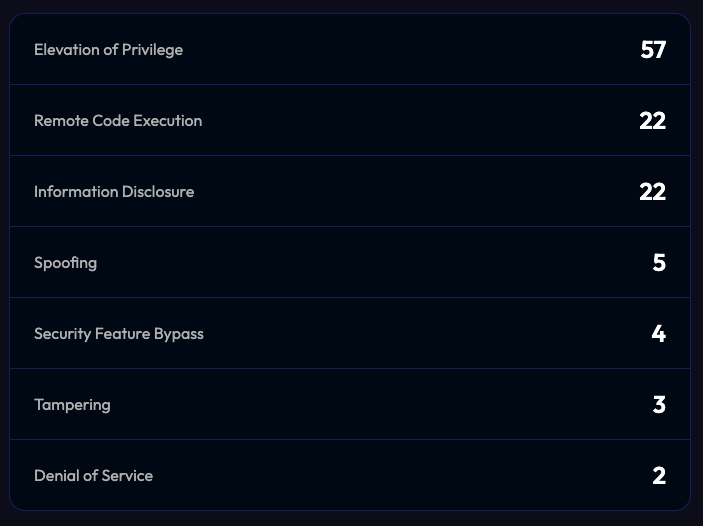Click the count 22 beside Information Disclosure
This screenshot has width=703, height=526.
[x=652, y=192]
